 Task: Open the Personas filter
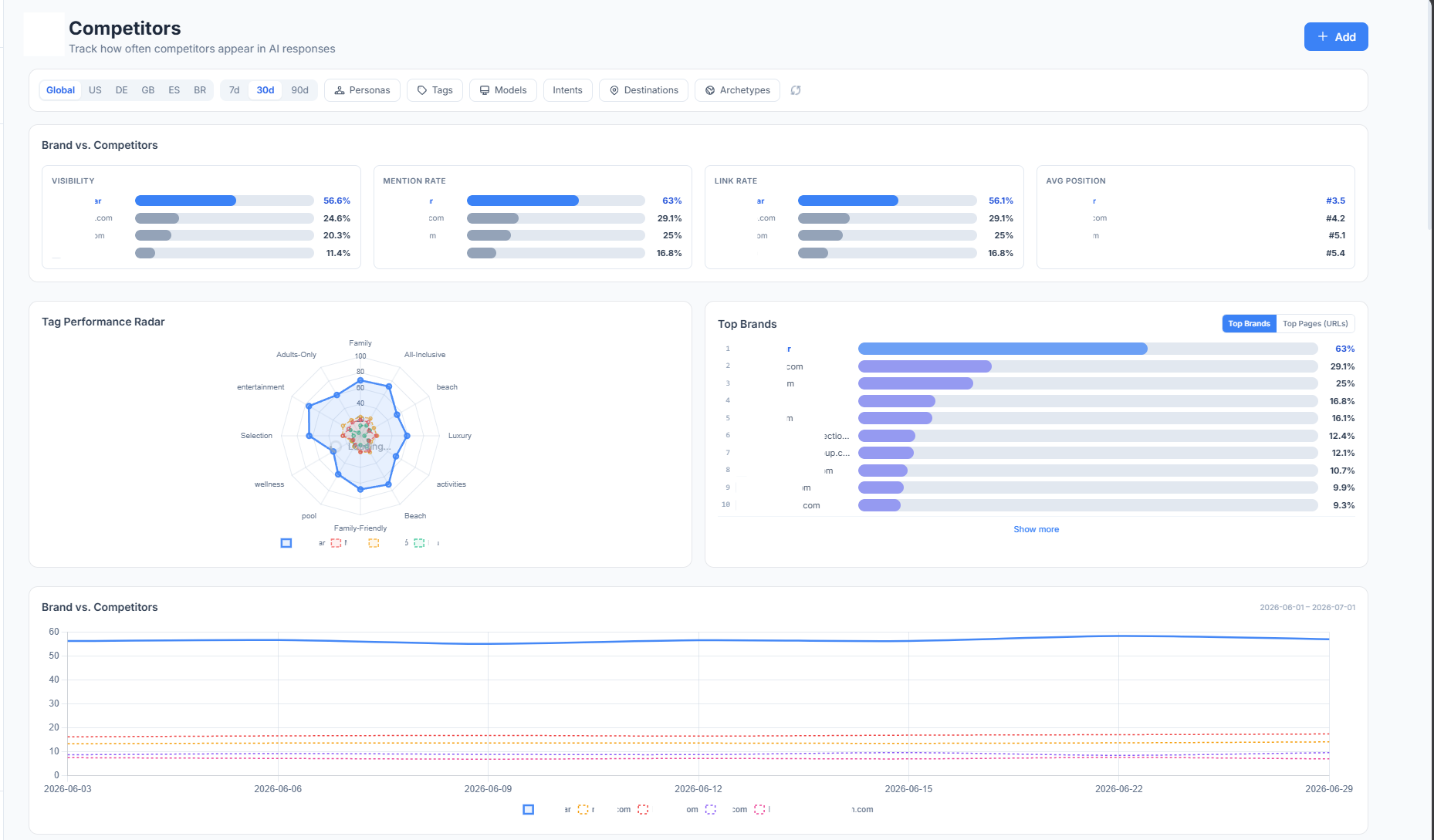tap(362, 90)
